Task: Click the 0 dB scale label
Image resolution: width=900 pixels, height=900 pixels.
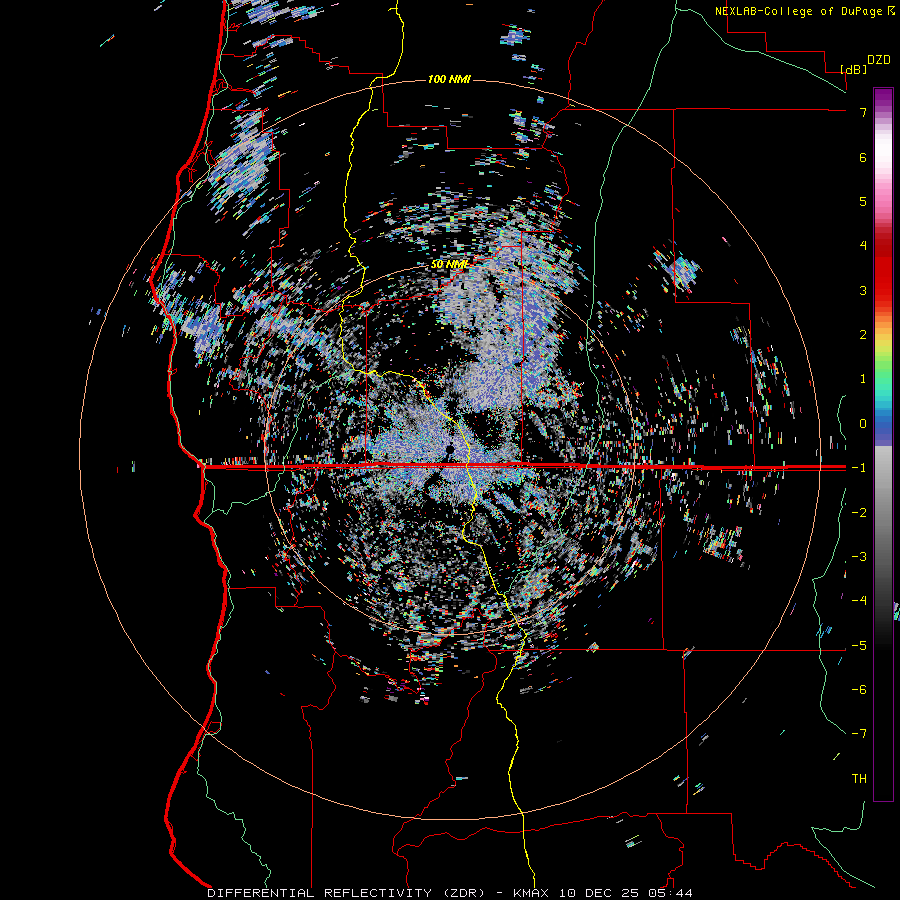Action: (x=863, y=424)
